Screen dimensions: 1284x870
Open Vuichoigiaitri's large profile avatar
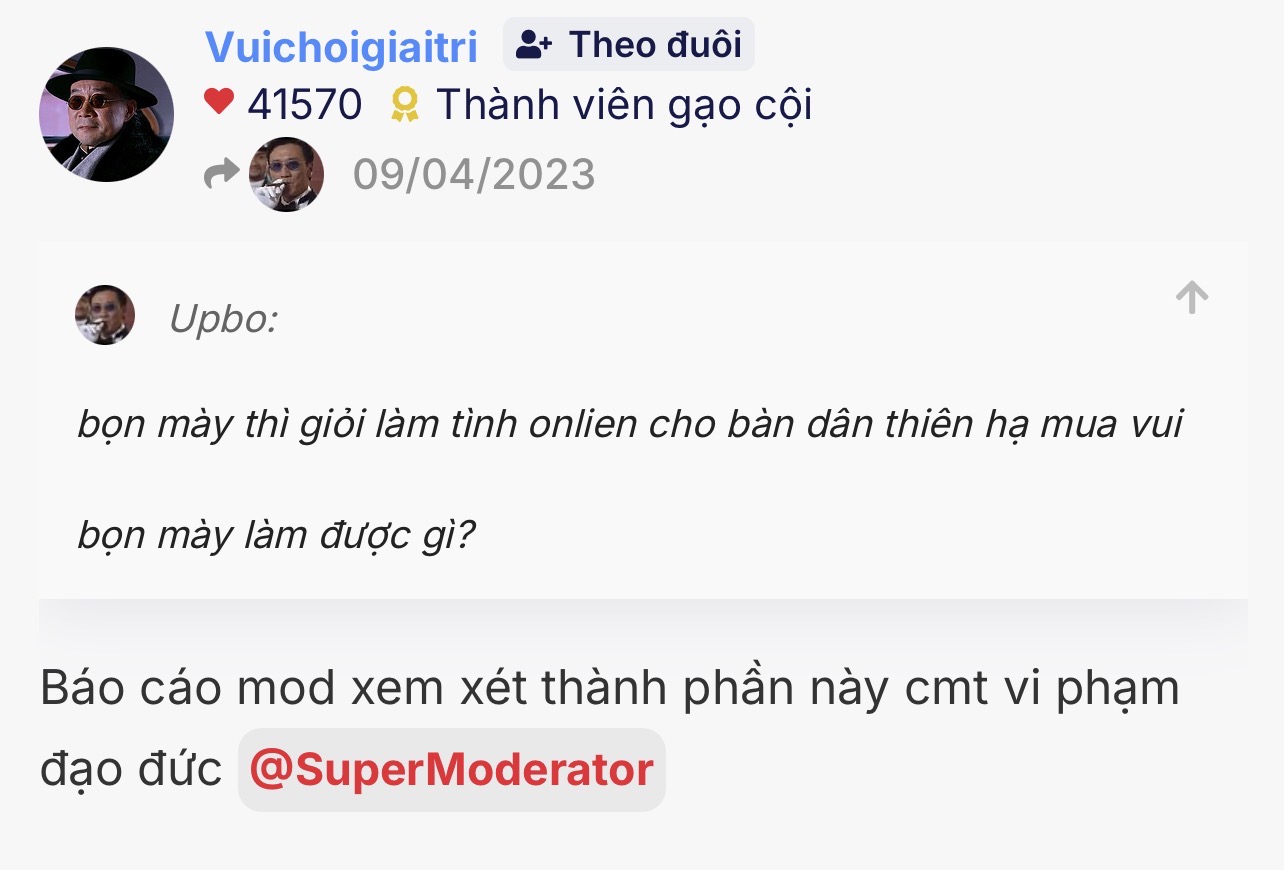point(106,114)
